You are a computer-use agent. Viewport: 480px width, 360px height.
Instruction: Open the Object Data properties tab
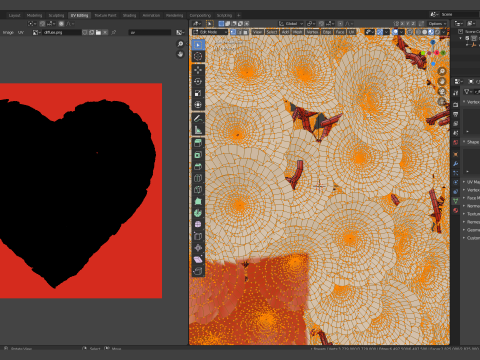[x=456, y=201]
